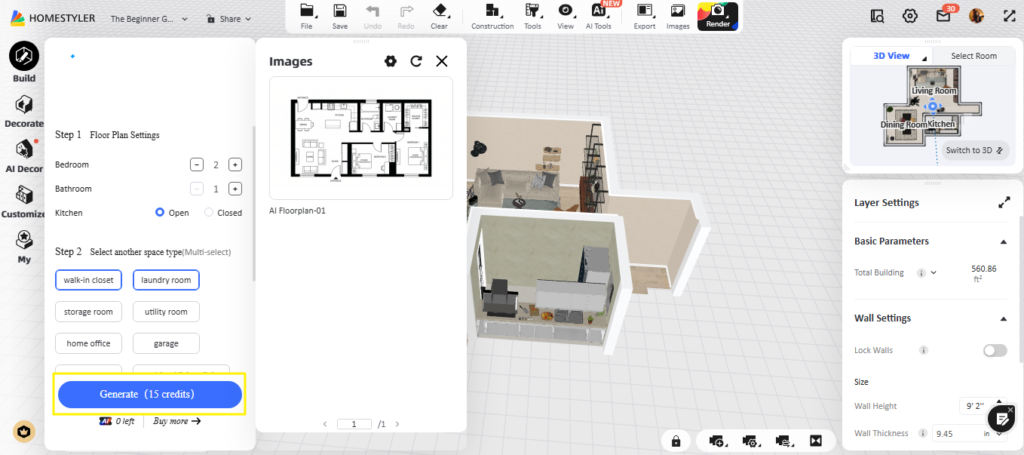Open the Export menu in toolbar
The image size is (1024, 455).
pos(645,16)
